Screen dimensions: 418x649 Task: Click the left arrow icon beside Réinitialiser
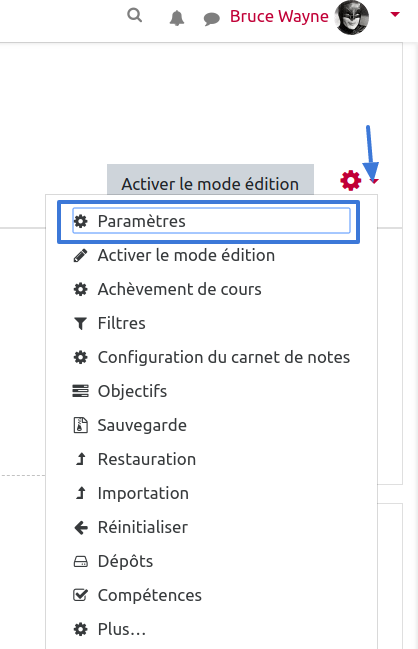coord(81,527)
